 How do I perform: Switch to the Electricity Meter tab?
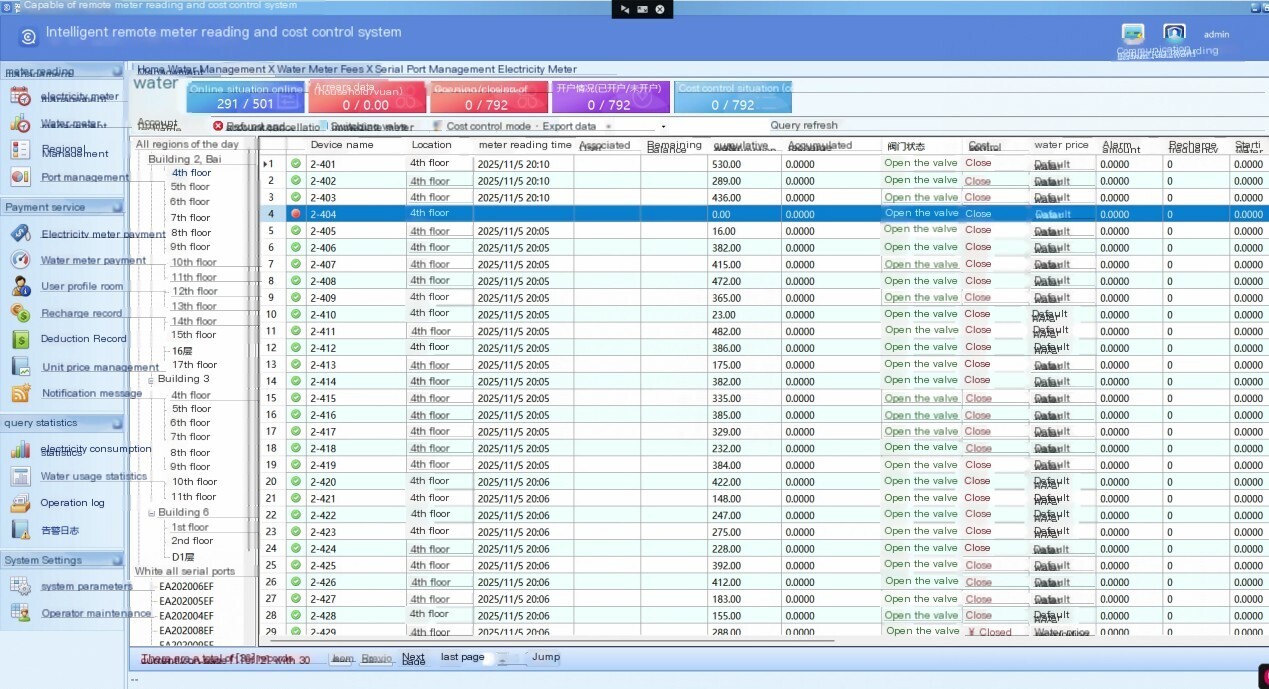click(538, 69)
